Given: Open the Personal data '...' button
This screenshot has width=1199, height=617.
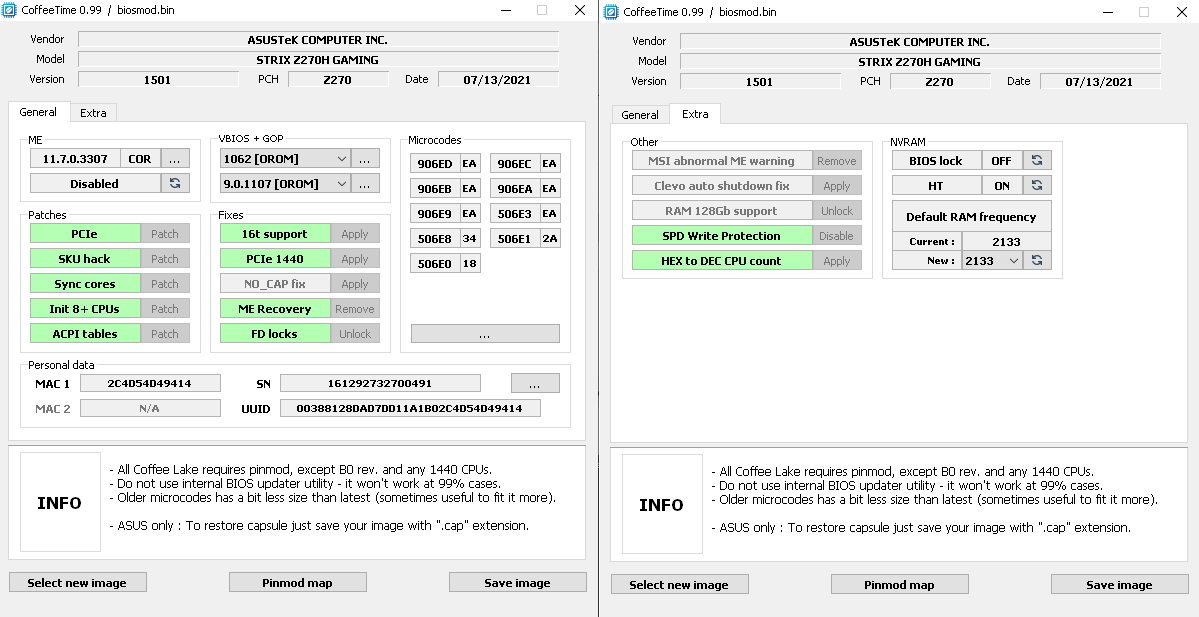Looking at the screenshot, I should 535,383.
